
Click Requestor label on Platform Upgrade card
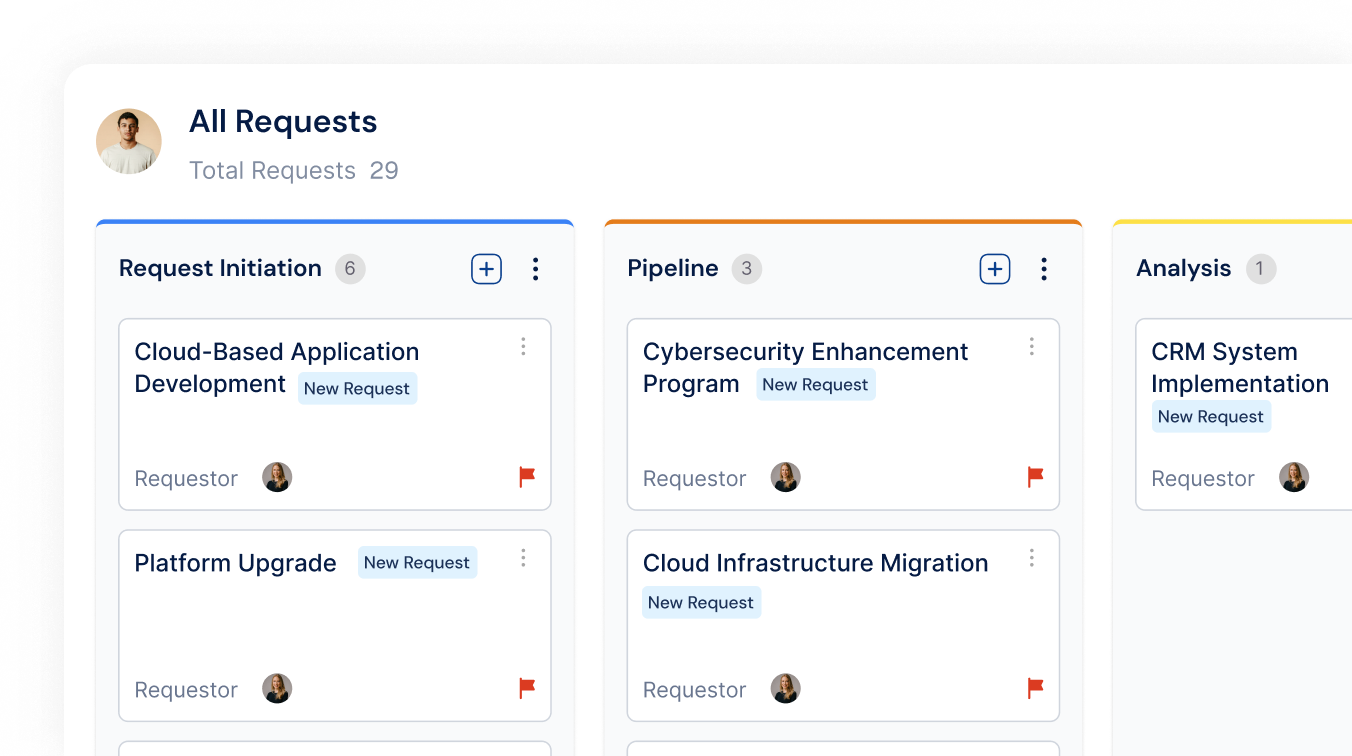click(186, 690)
